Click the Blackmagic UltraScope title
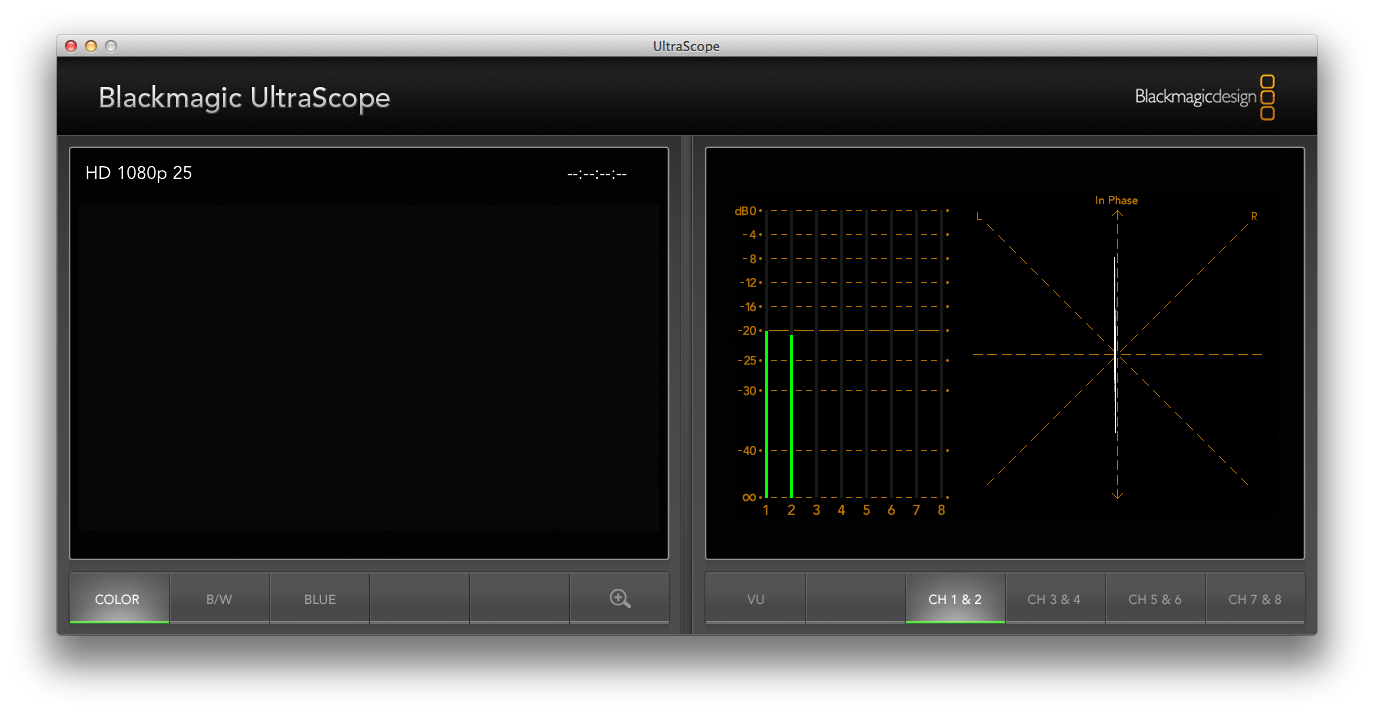Viewport: 1374px width, 714px height. (244, 98)
